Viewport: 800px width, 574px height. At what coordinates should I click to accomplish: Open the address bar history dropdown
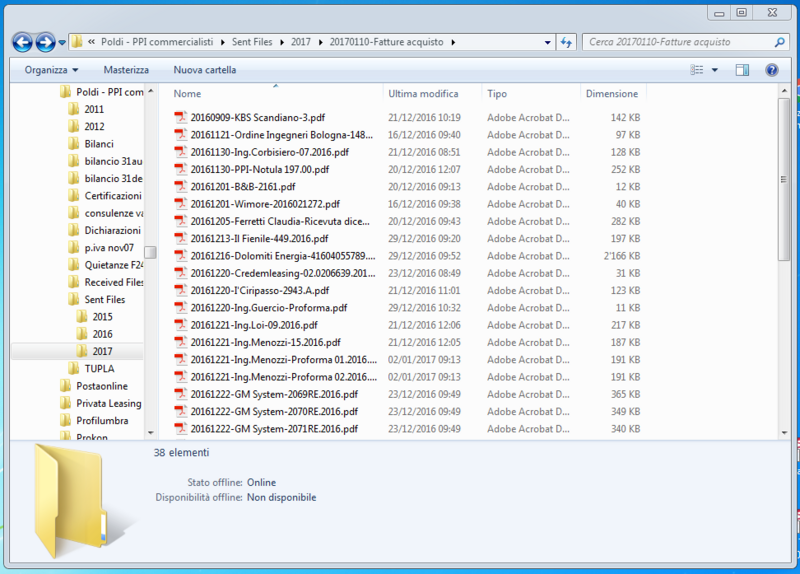(x=547, y=42)
